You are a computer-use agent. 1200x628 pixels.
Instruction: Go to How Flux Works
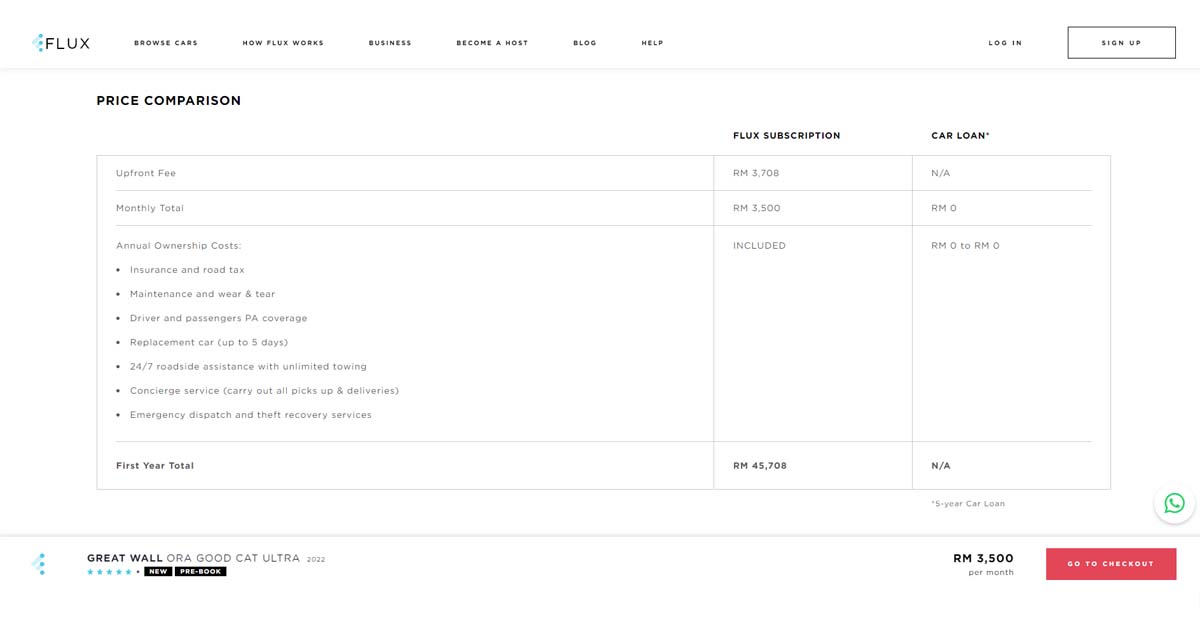(283, 43)
